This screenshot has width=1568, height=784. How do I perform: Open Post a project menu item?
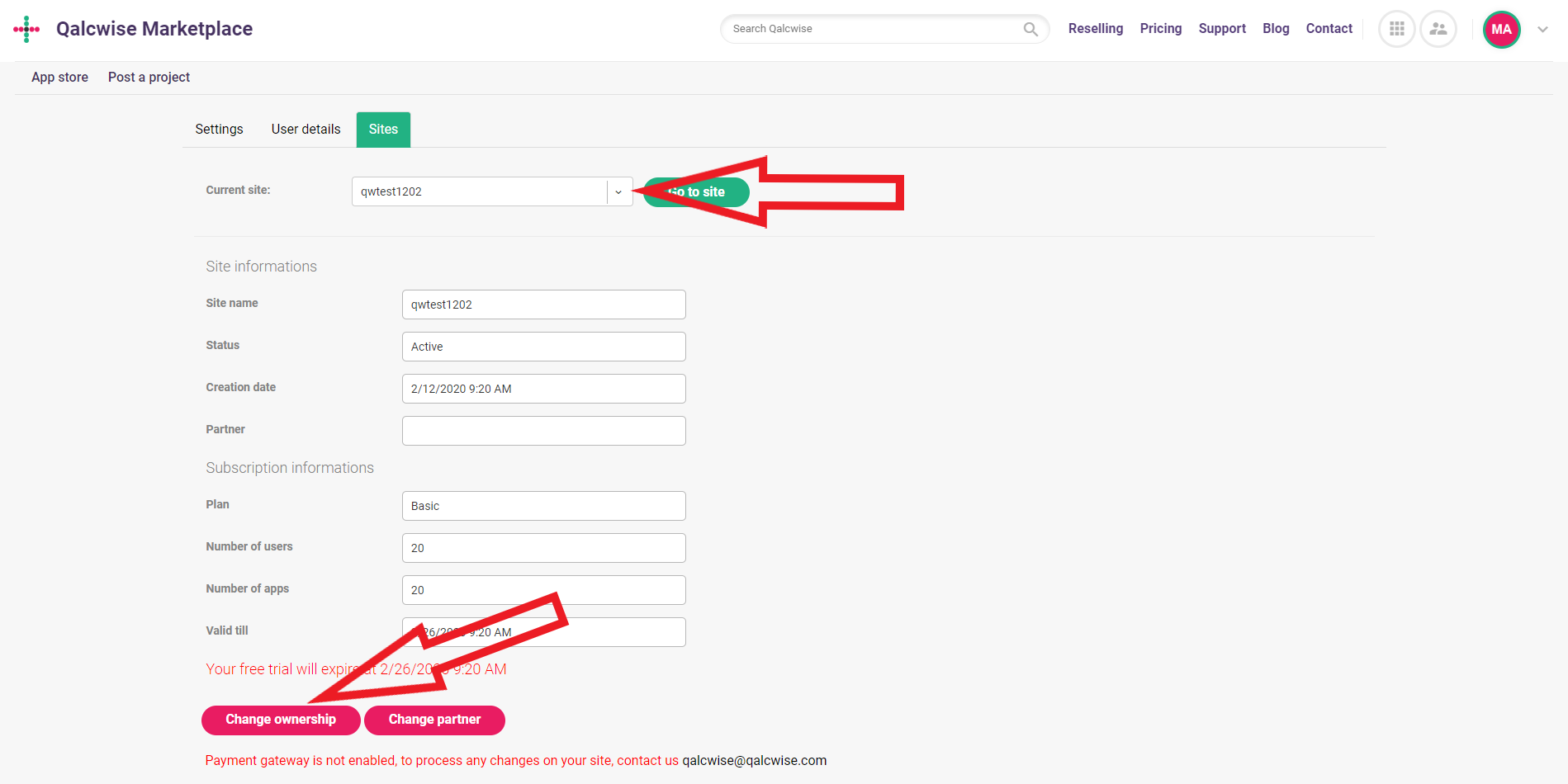point(149,78)
